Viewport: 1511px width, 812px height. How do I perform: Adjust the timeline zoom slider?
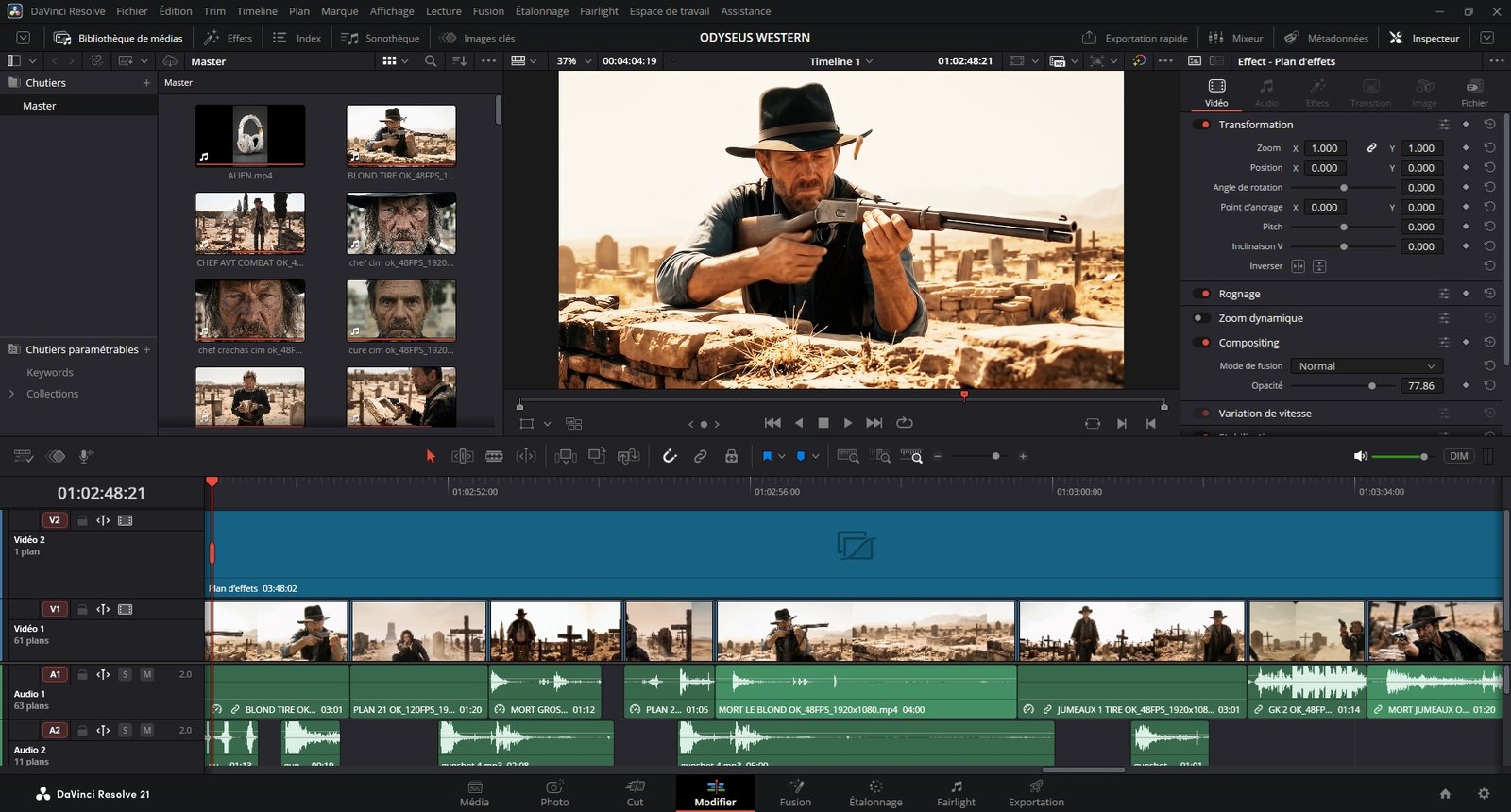pyautogui.click(x=980, y=456)
